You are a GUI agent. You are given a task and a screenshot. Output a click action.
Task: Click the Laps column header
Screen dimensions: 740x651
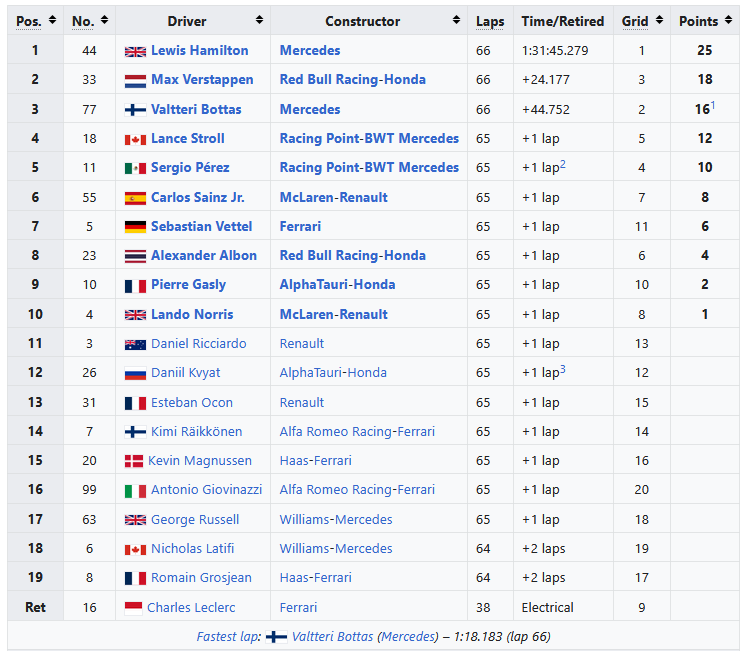[x=490, y=21]
